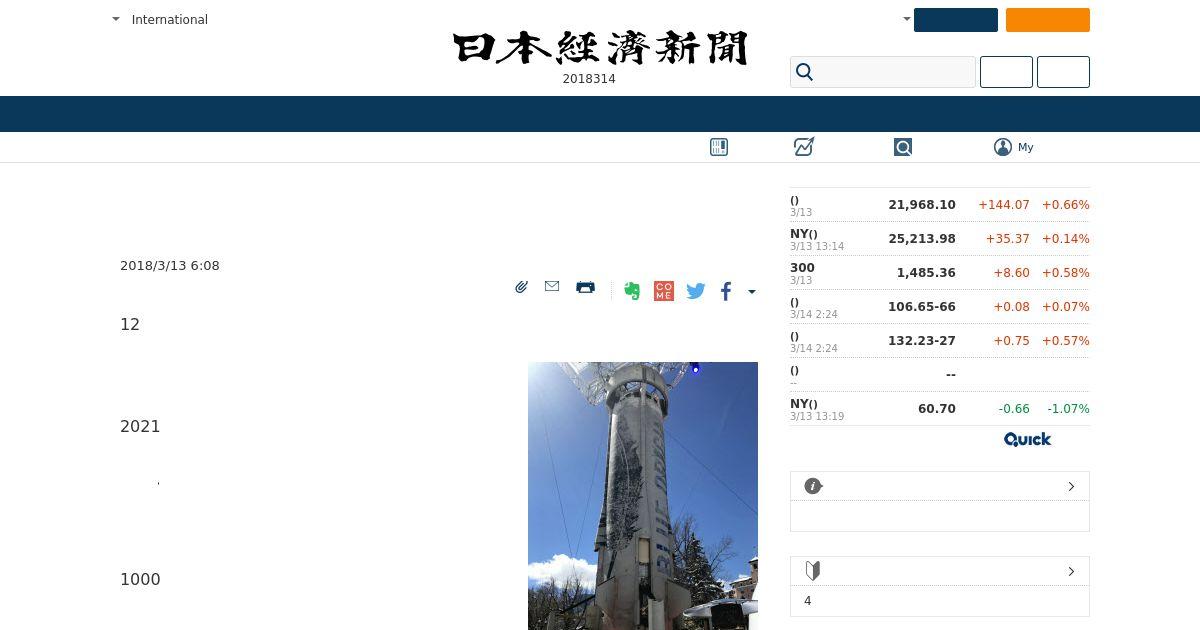Click the +144.07 change value
Screen dimensions: 1200x630
pos(1004,205)
